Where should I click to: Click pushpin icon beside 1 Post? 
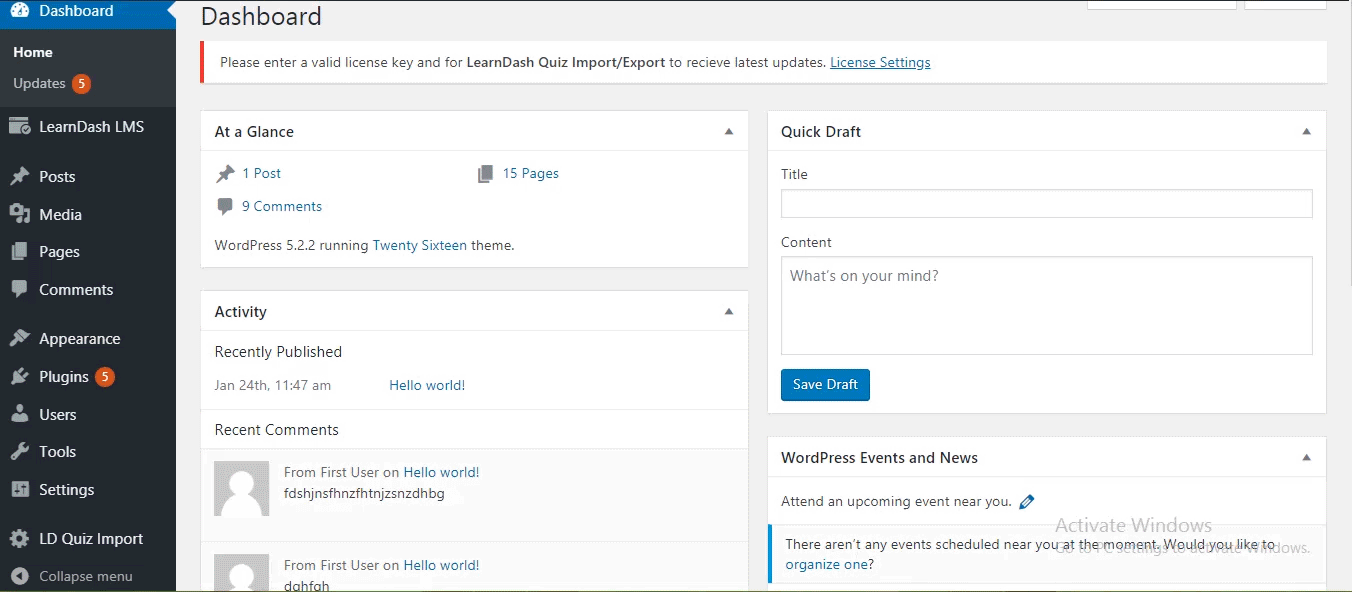tap(225, 174)
